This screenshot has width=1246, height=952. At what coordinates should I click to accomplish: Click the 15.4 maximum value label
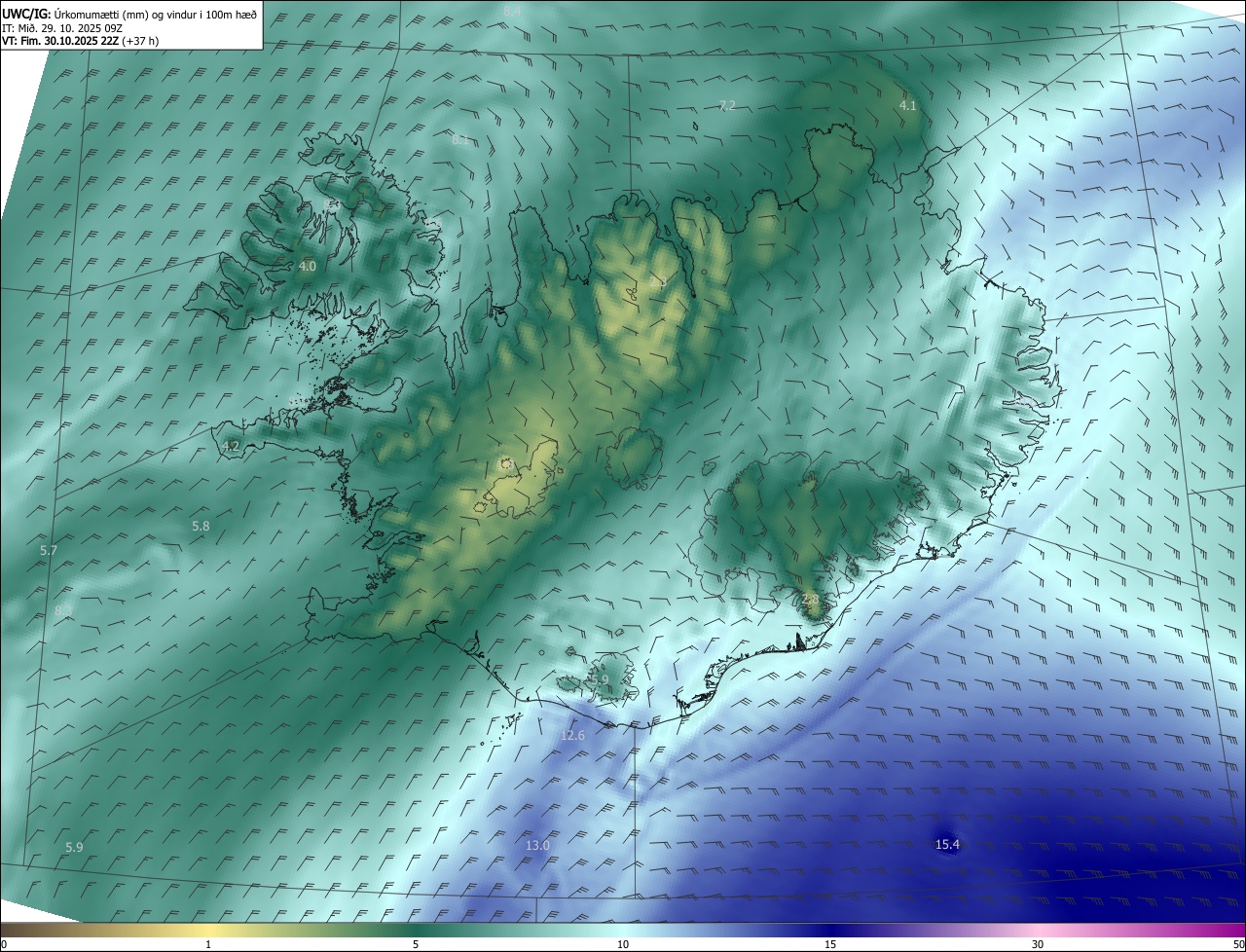pyautogui.click(x=947, y=844)
